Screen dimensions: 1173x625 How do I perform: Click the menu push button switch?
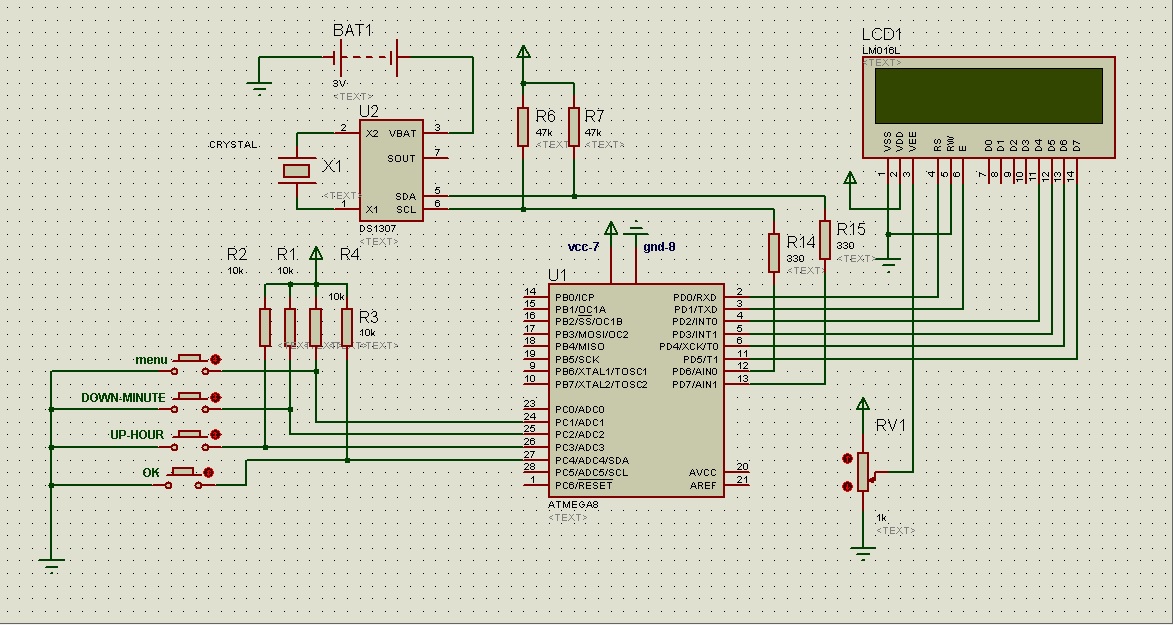190,365
